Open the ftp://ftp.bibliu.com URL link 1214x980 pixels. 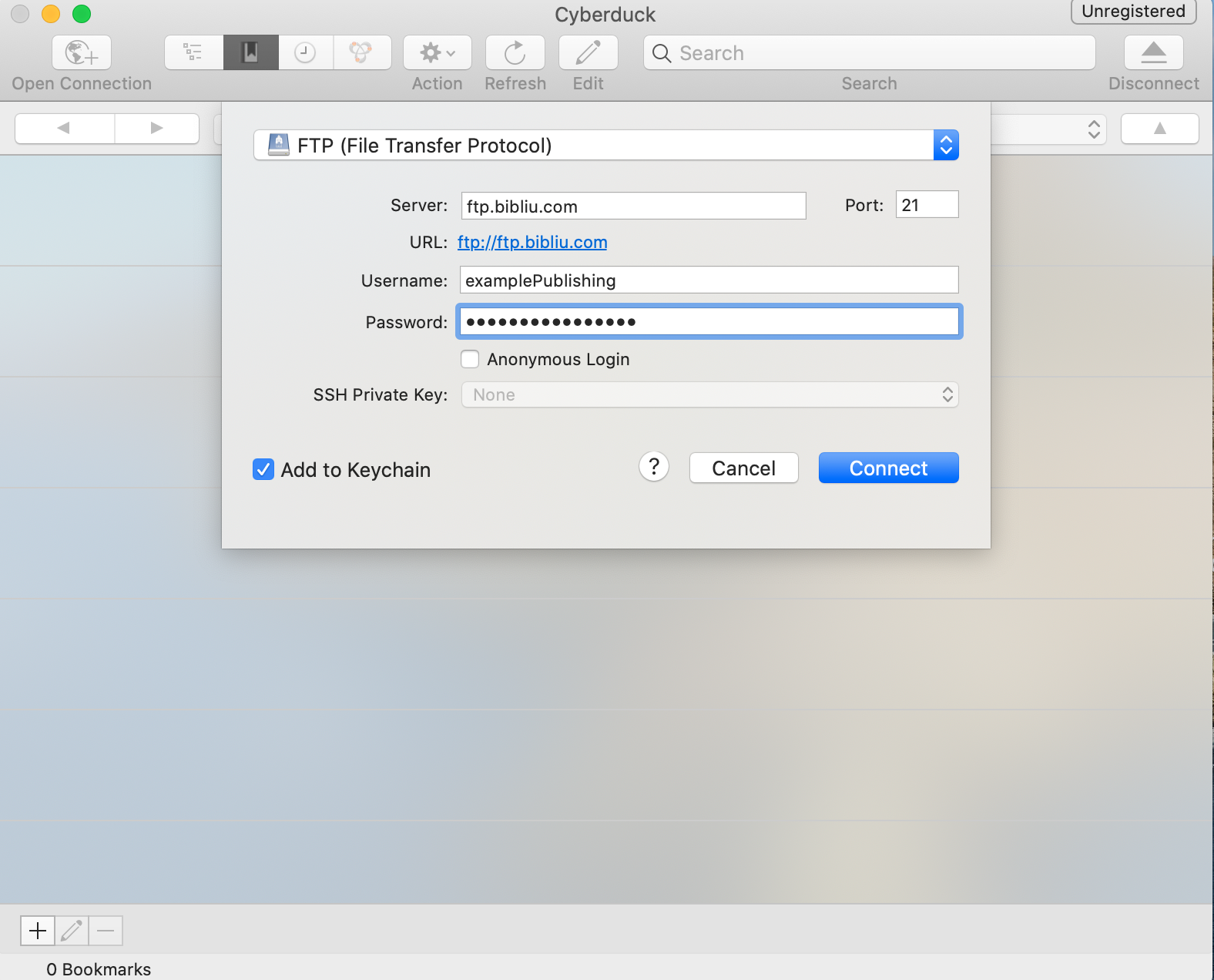point(532,242)
